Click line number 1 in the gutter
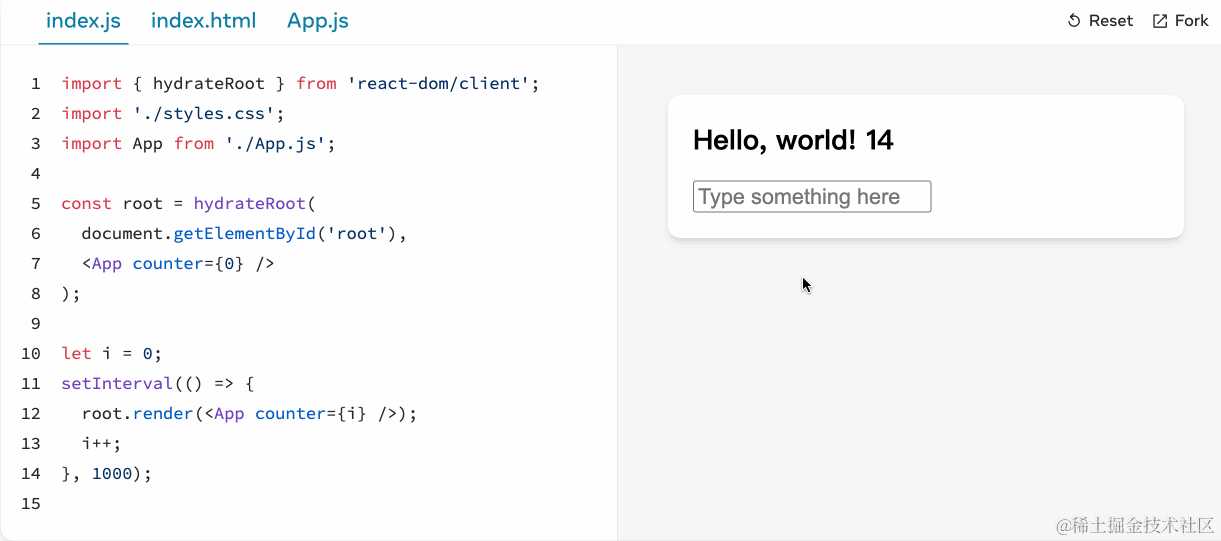This screenshot has height=541, width=1221. [x=36, y=84]
